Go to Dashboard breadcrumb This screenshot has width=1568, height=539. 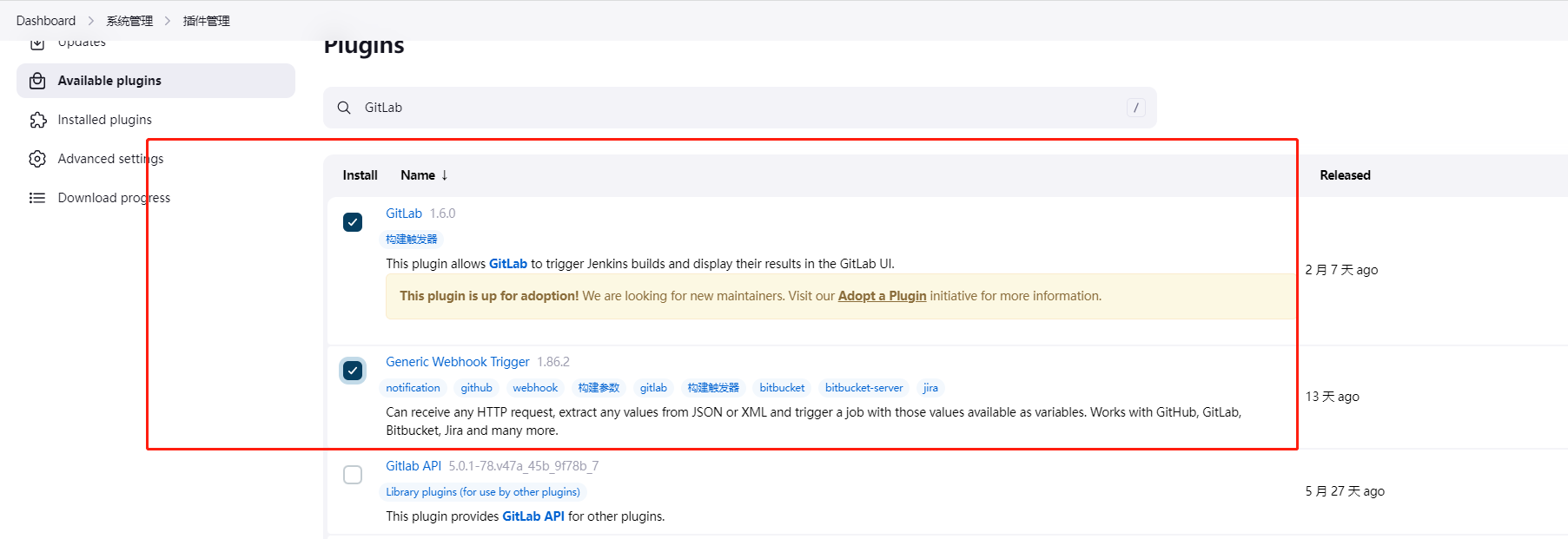pyautogui.click(x=46, y=21)
